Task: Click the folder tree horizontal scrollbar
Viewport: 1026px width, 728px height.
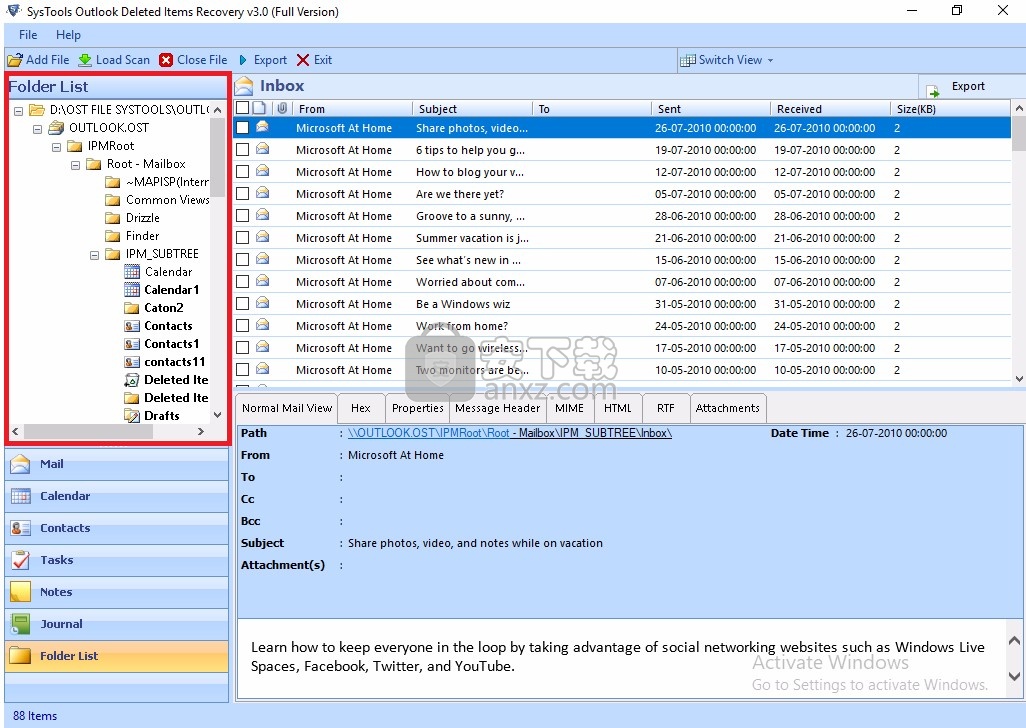Action: tap(88, 431)
